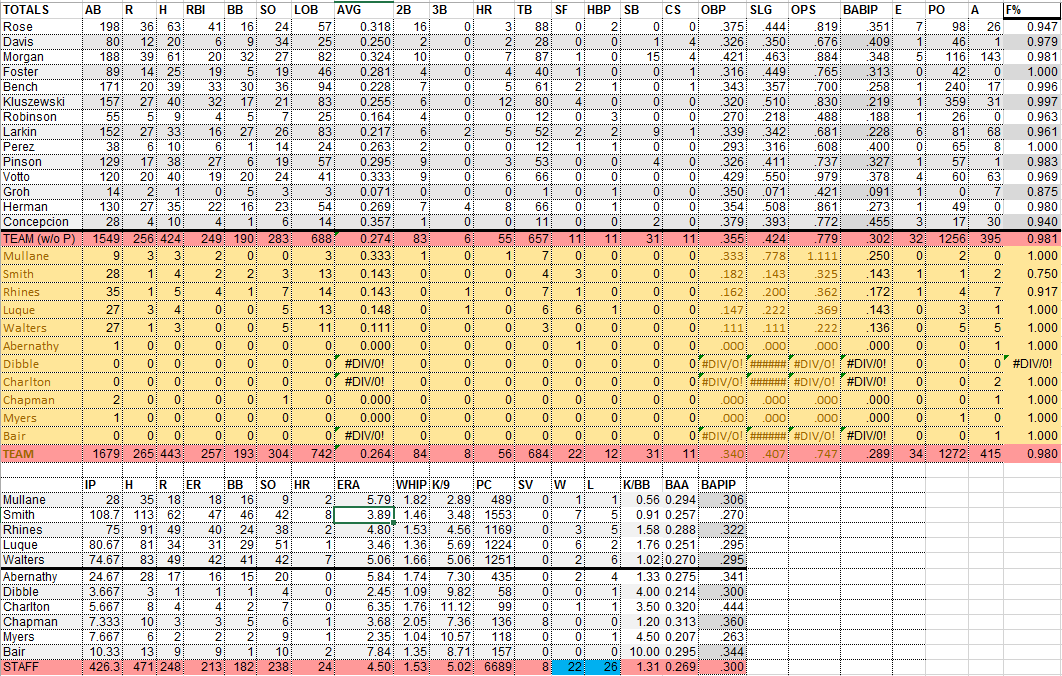Click the BAA column header
1062x676 pixels.
click(x=680, y=484)
